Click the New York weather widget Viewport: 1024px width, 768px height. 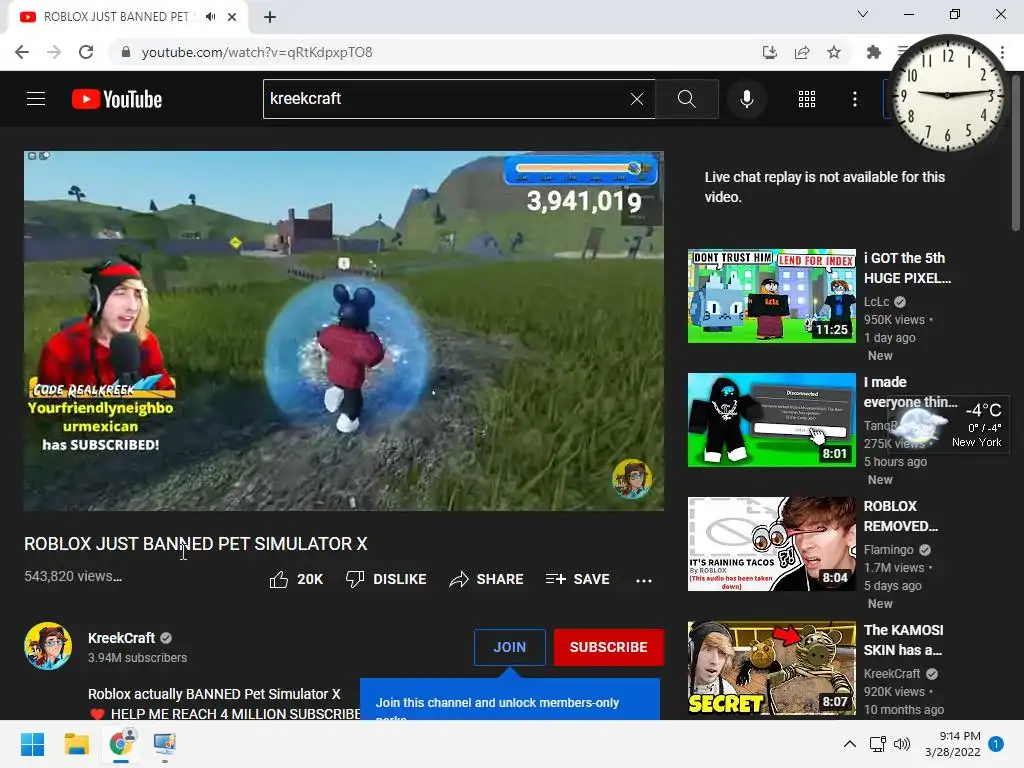pyautogui.click(x=948, y=424)
